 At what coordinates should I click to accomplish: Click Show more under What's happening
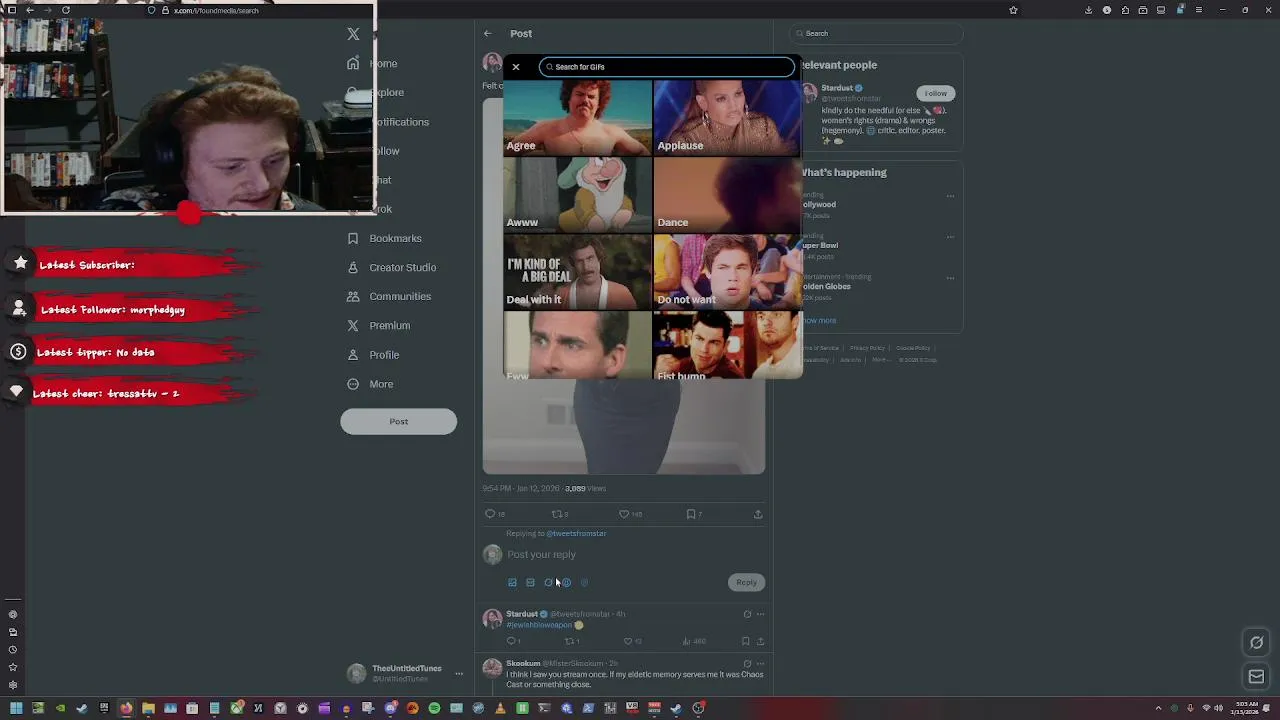818,320
